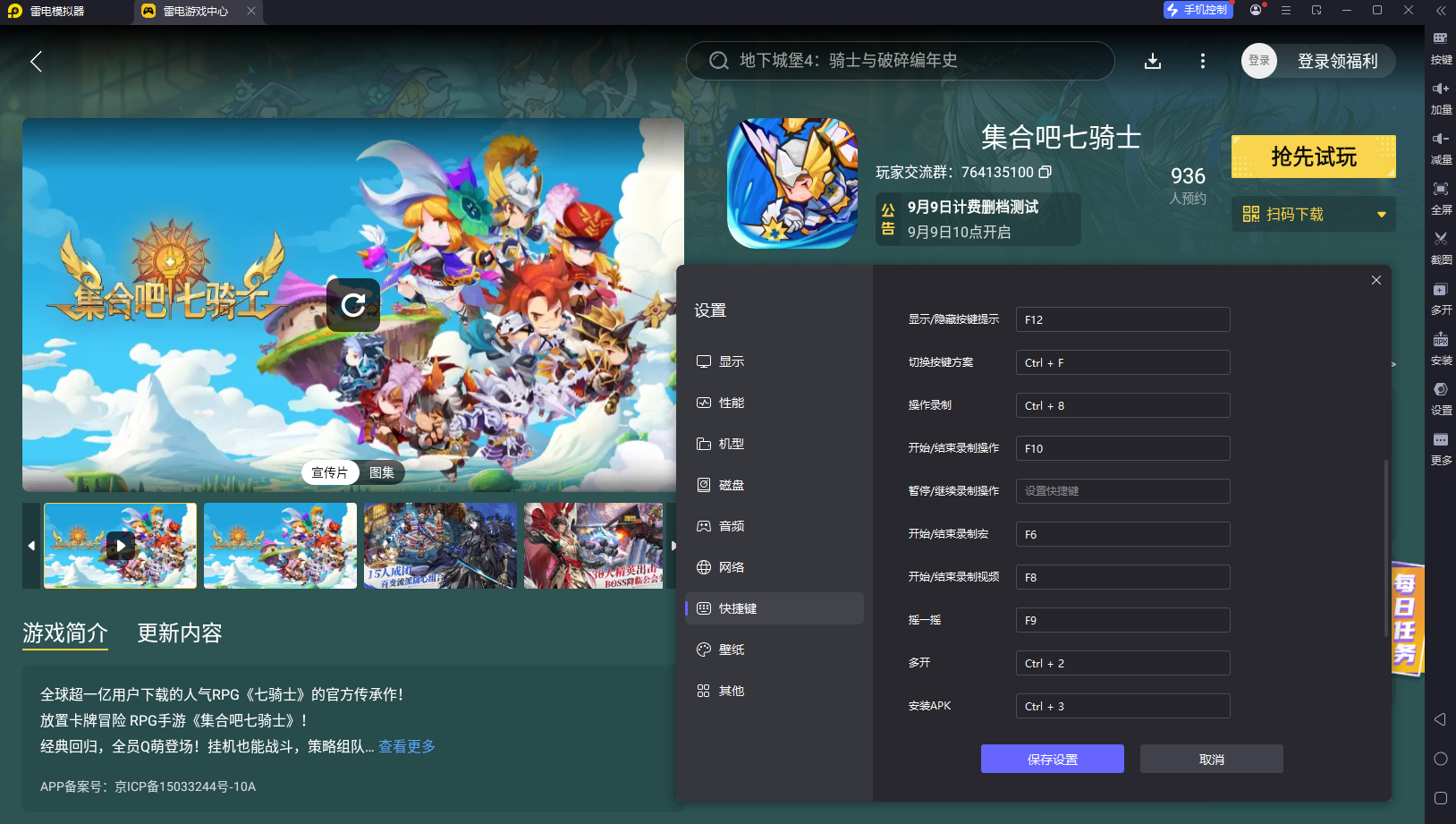Viewport: 1456px width, 824px height.
Task: Select the 机型 settings category
Action: [x=775, y=444]
